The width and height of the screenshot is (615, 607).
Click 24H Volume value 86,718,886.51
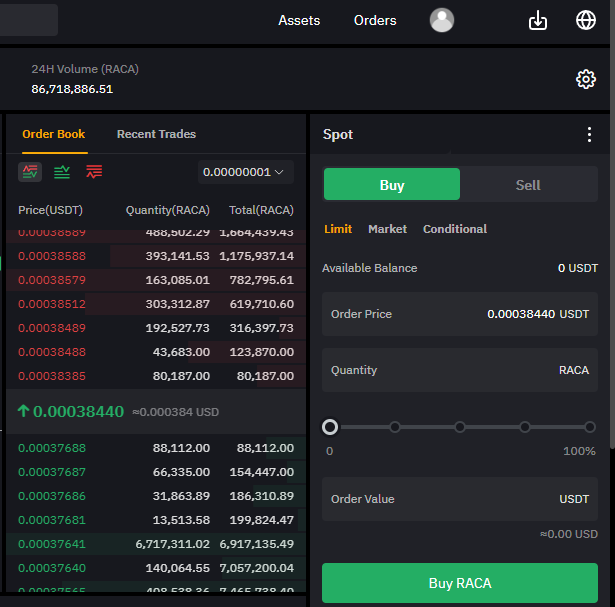pos(72,89)
